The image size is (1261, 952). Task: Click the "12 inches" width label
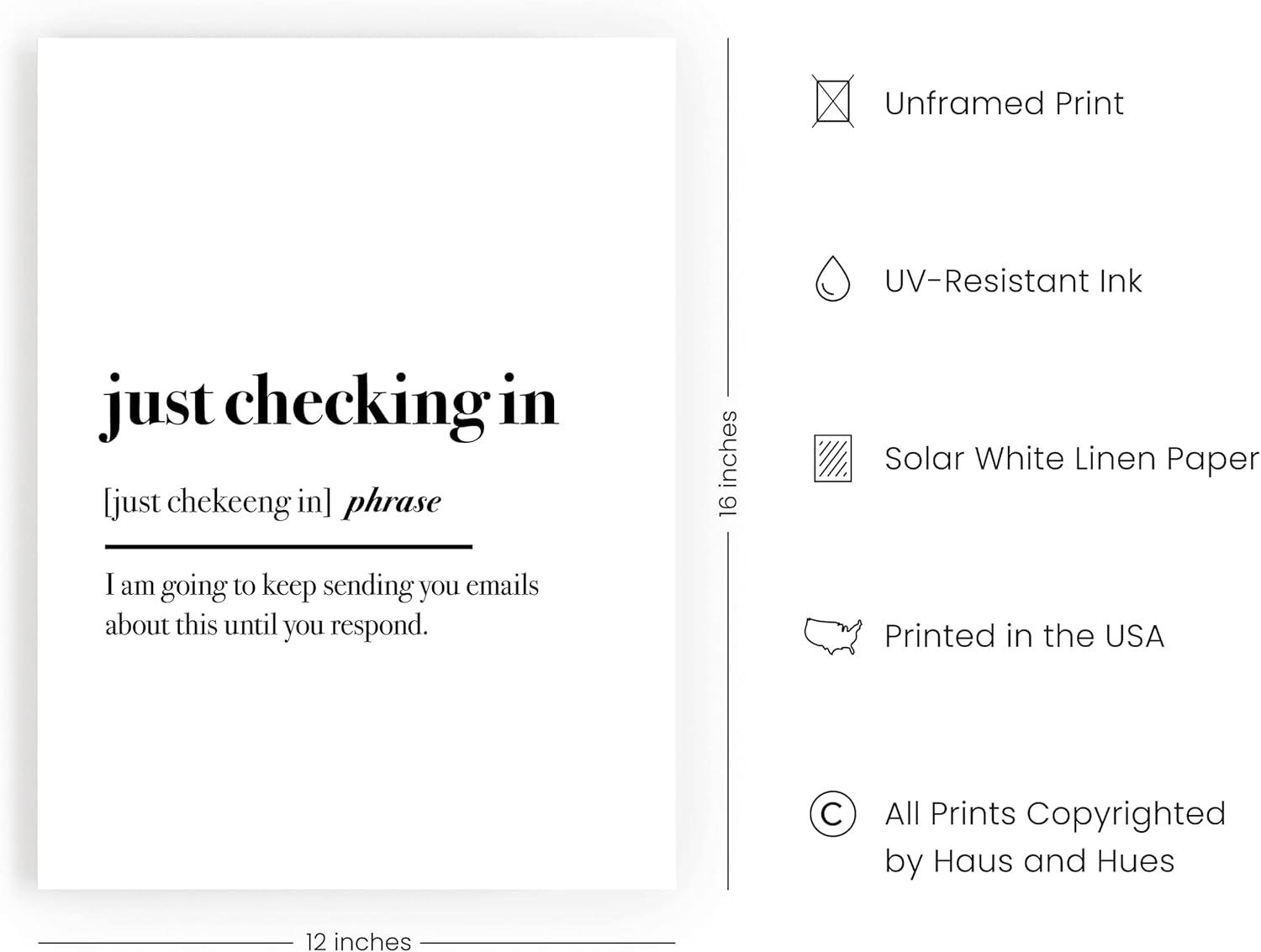point(358,941)
